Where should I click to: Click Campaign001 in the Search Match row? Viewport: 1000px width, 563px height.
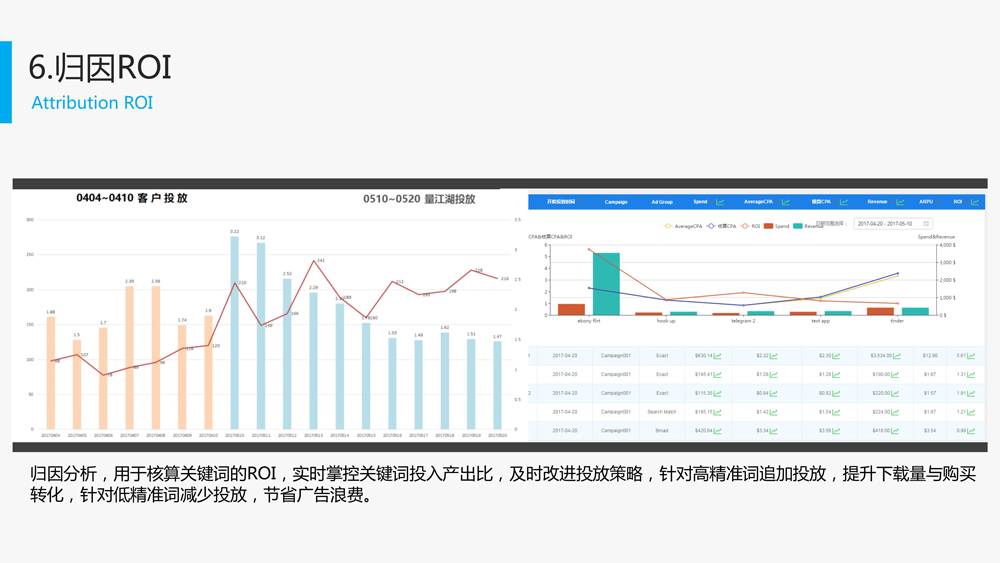pyautogui.click(x=616, y=412)
